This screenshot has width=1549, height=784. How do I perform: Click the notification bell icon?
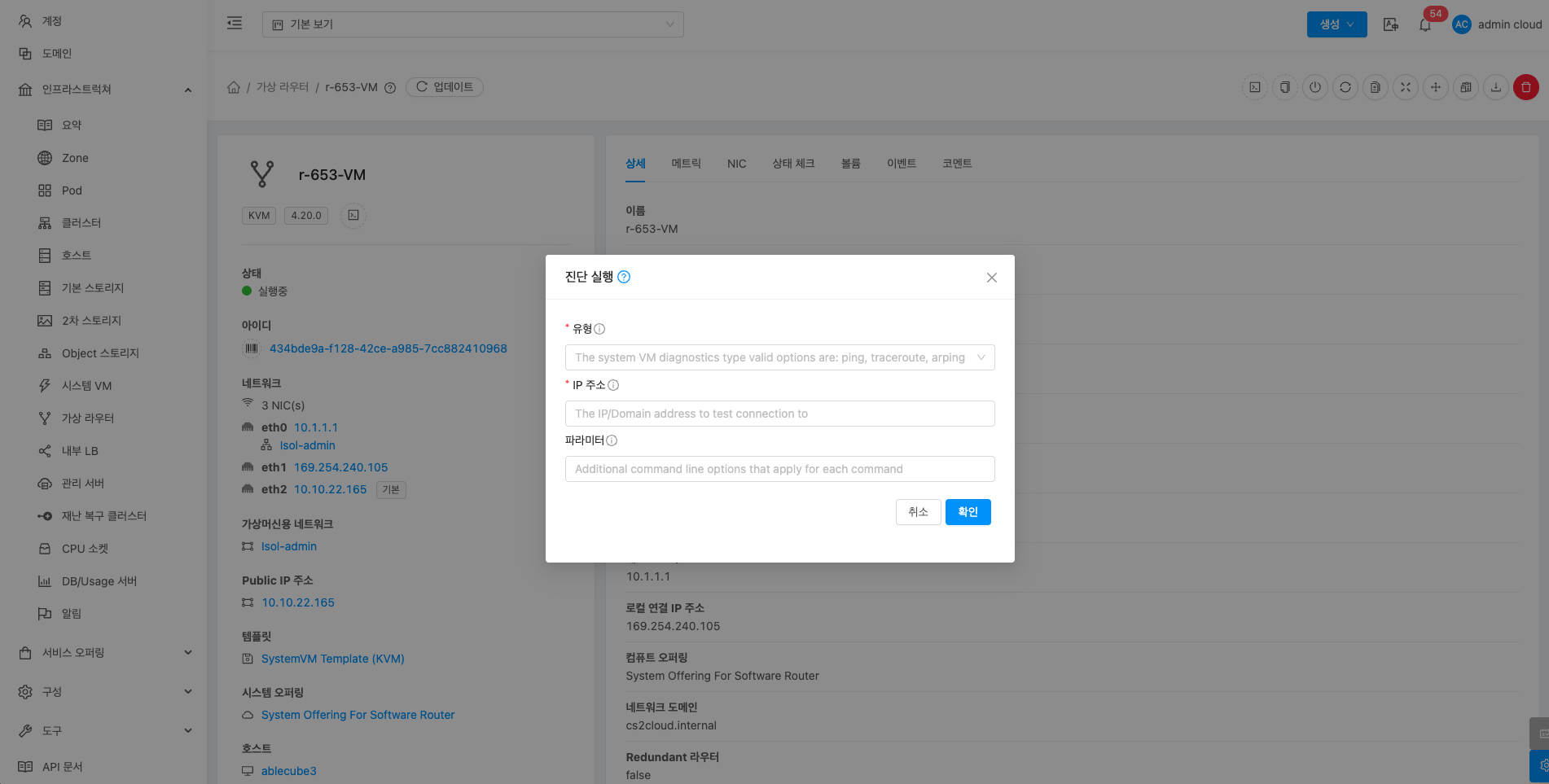[1424, 24]
